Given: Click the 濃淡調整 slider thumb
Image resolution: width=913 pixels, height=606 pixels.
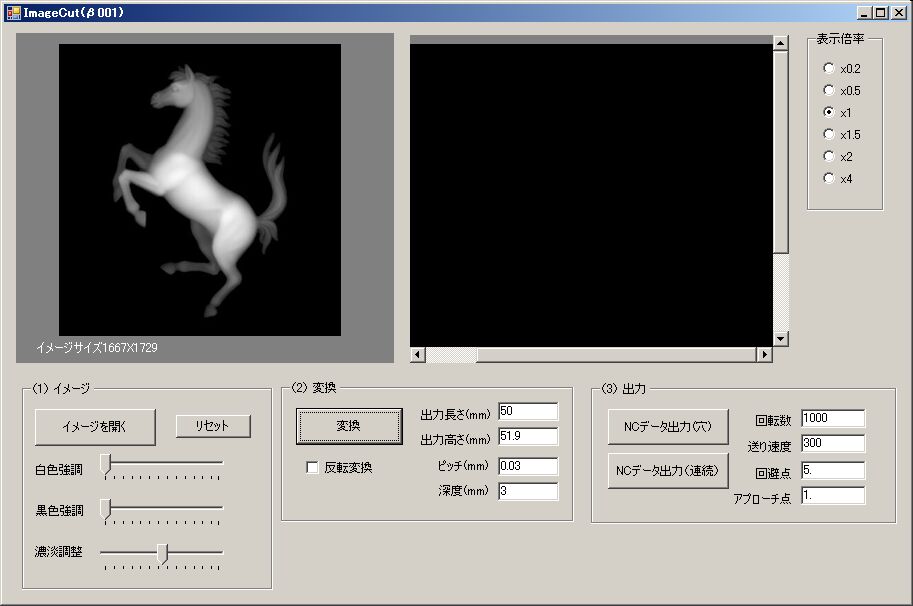Looking at the screenshot, I should click(x=162, y=554).
